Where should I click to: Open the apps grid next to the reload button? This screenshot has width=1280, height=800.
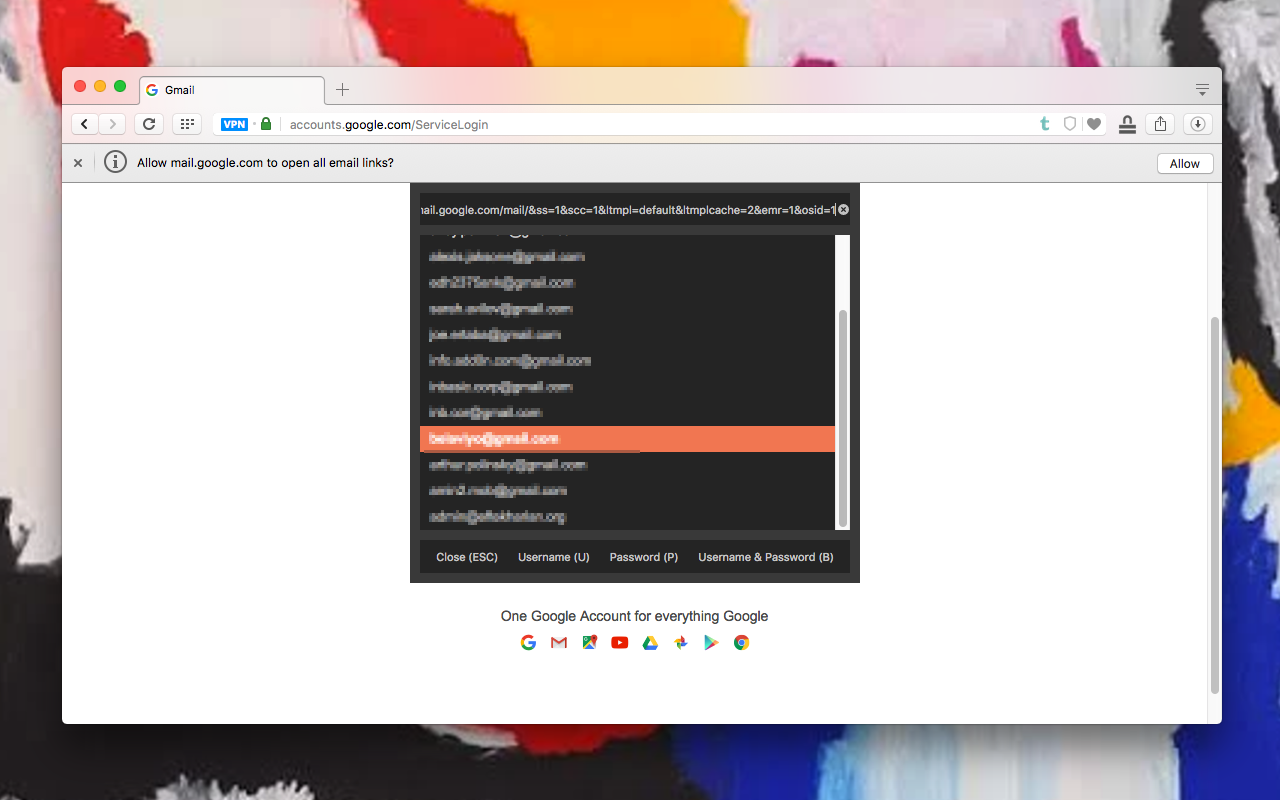tap(187, 123)
